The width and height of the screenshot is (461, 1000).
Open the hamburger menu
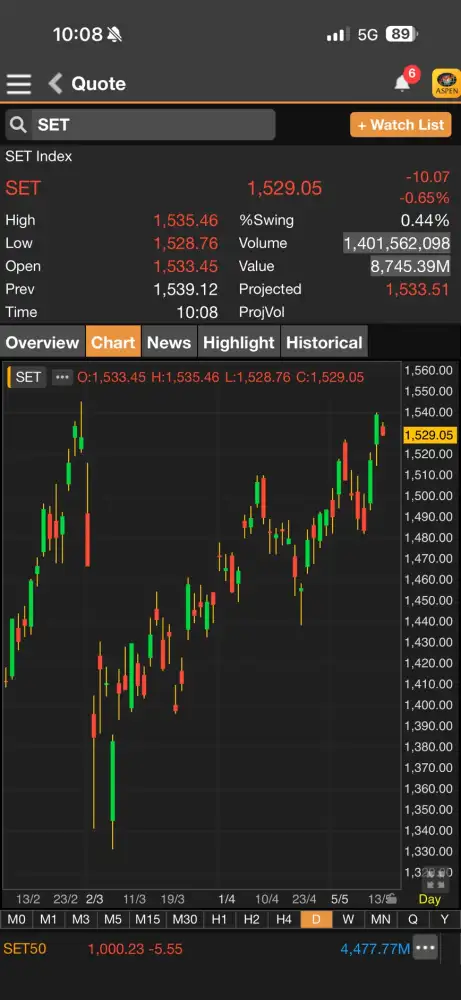click(x=18, y=84)
